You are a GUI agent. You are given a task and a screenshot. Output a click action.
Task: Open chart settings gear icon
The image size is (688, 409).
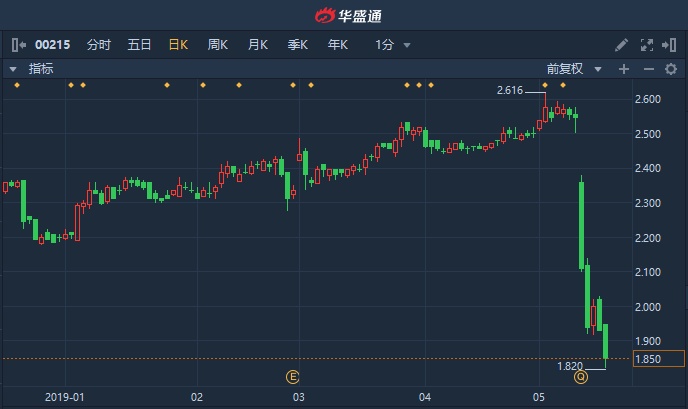[670, 69]
